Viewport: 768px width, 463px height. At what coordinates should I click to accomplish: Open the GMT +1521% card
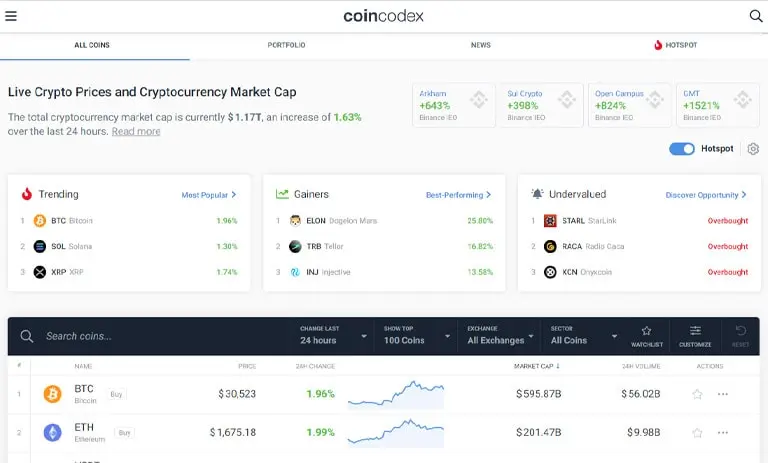718,105
